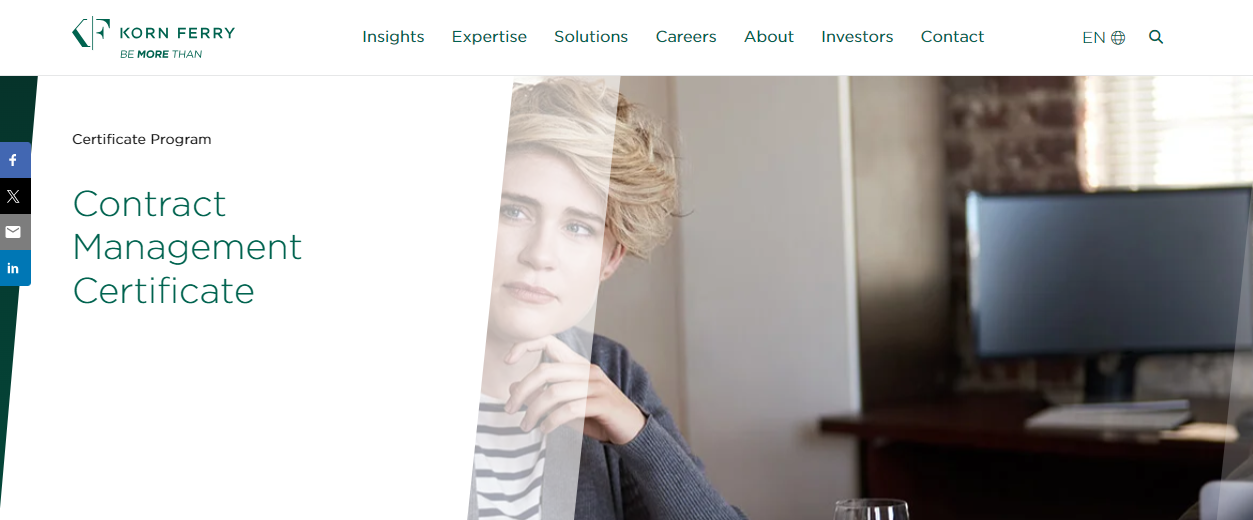Click the globe language icon
The width and height of the screenshot is (1253, 520).
coord(1118,38)
